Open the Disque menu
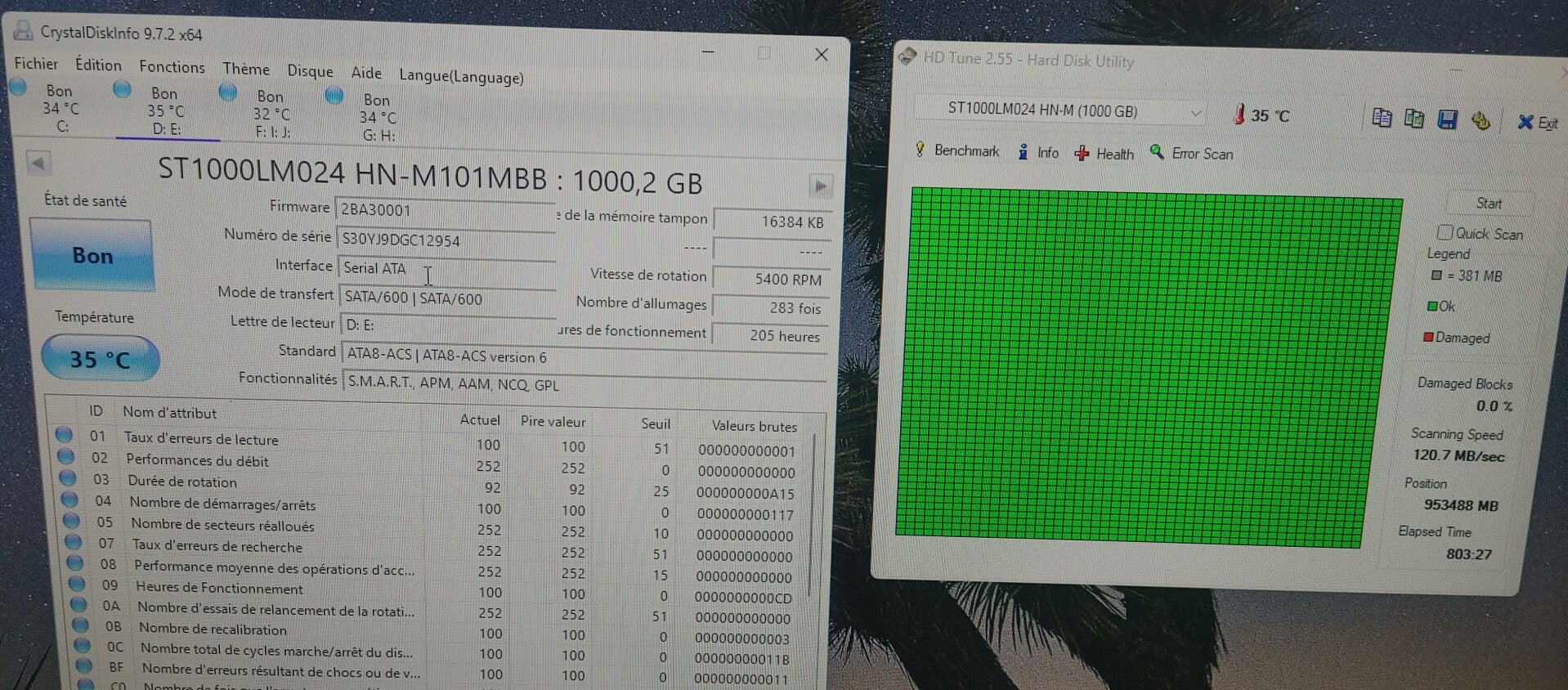The image size is (1568, 690). [310, 71]
